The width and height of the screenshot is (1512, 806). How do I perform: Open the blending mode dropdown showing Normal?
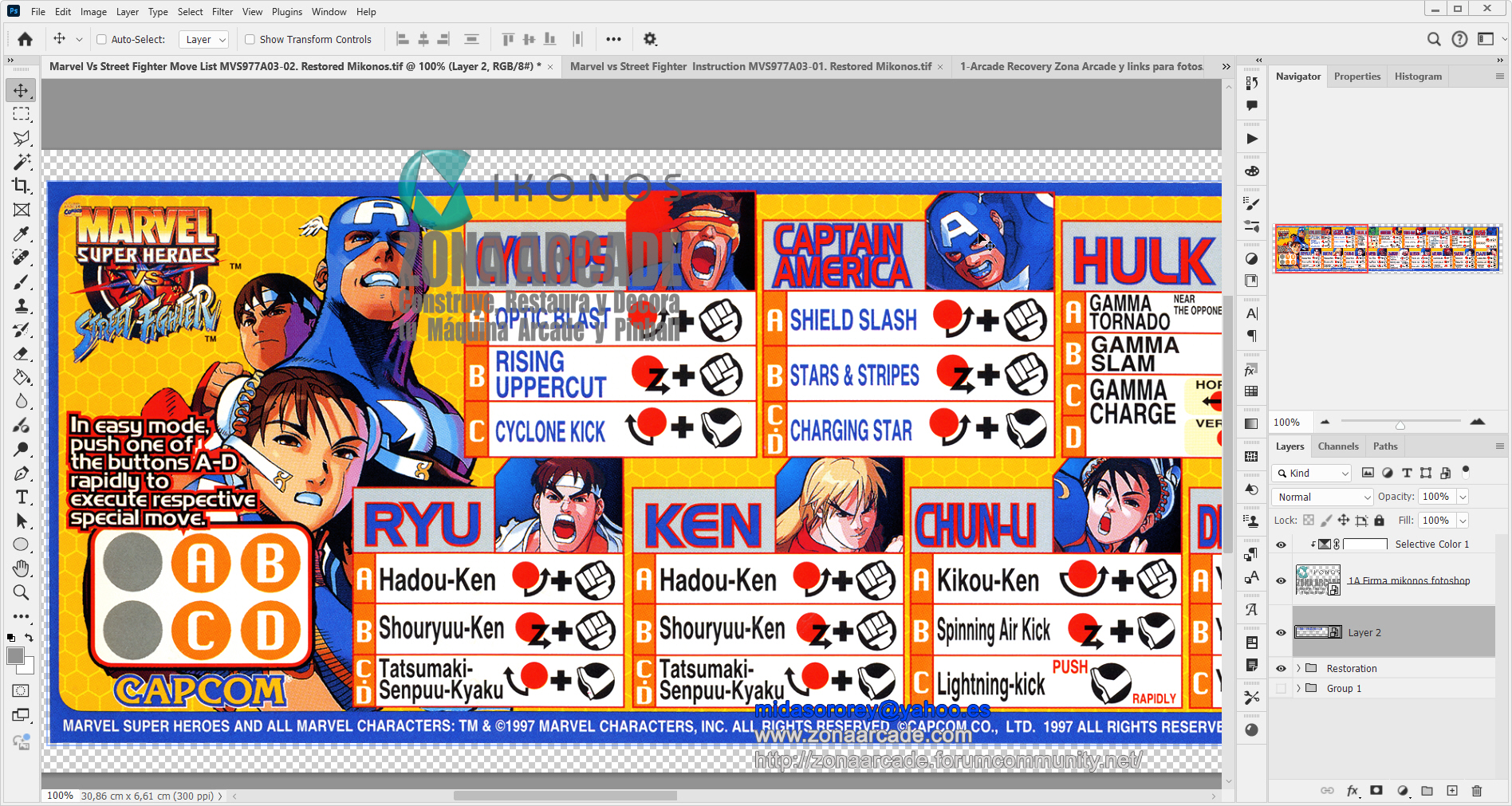1321,497
